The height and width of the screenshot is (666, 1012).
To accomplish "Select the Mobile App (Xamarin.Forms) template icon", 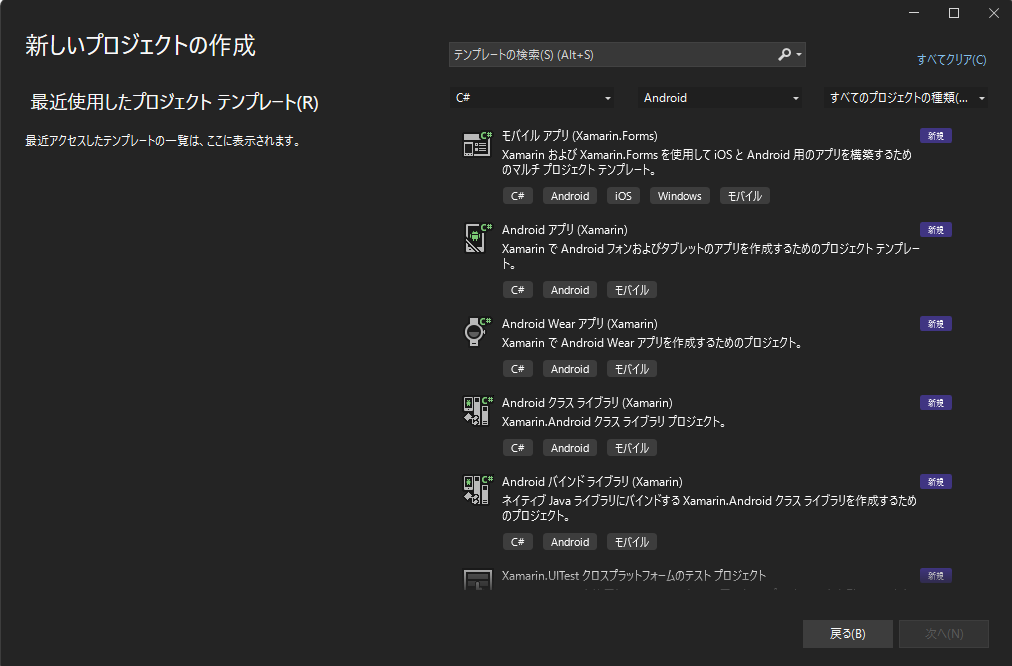I will tap(478, 143).
